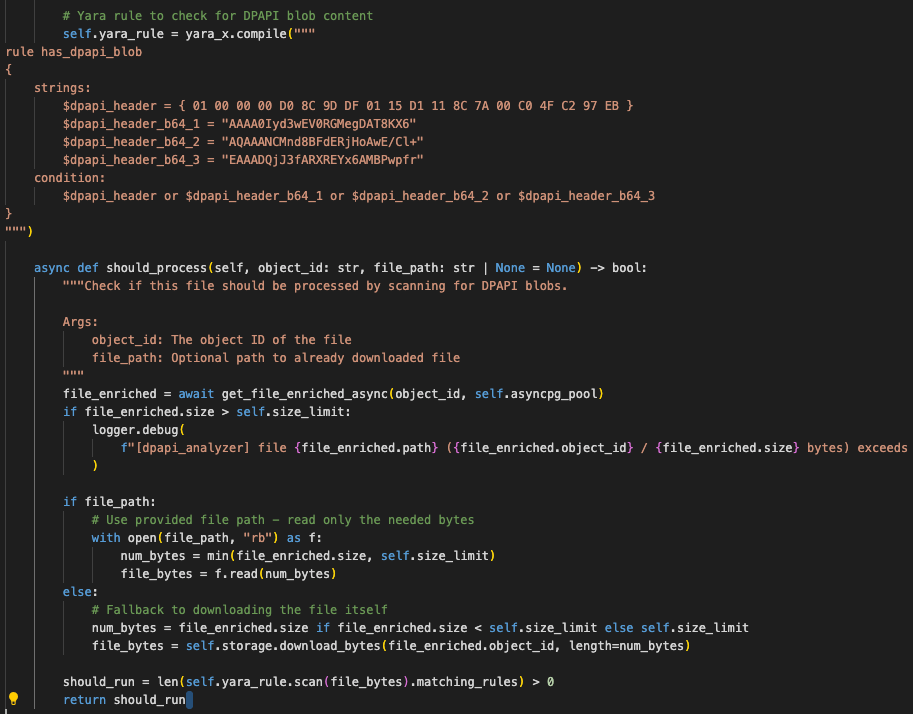The width and height of the screenshot is (913, 714).
Task: Click the lightbulb code action icon
Action: [14, 699]
